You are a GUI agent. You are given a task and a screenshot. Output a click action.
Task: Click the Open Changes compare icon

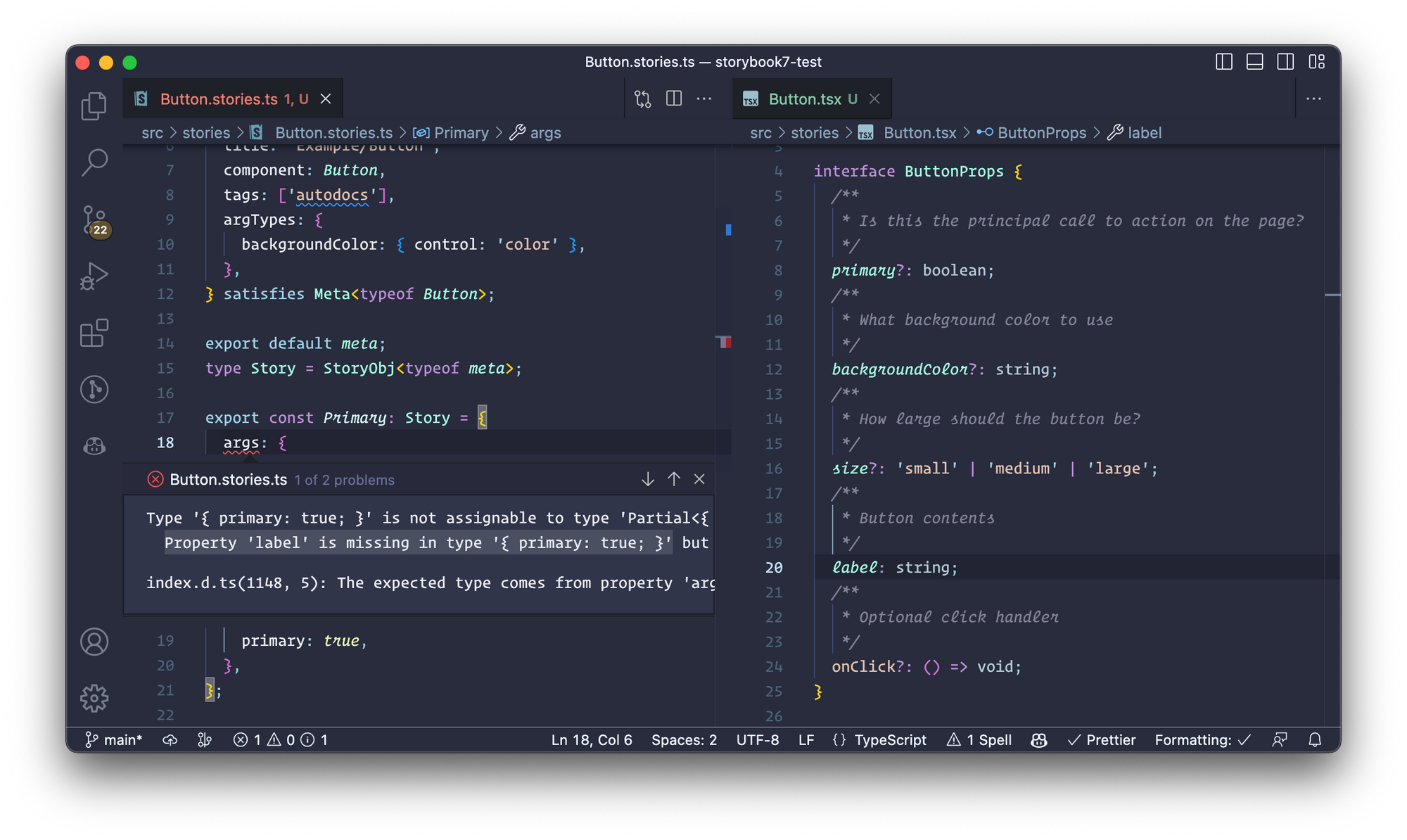pyautogui.click(x=643, y=99)
